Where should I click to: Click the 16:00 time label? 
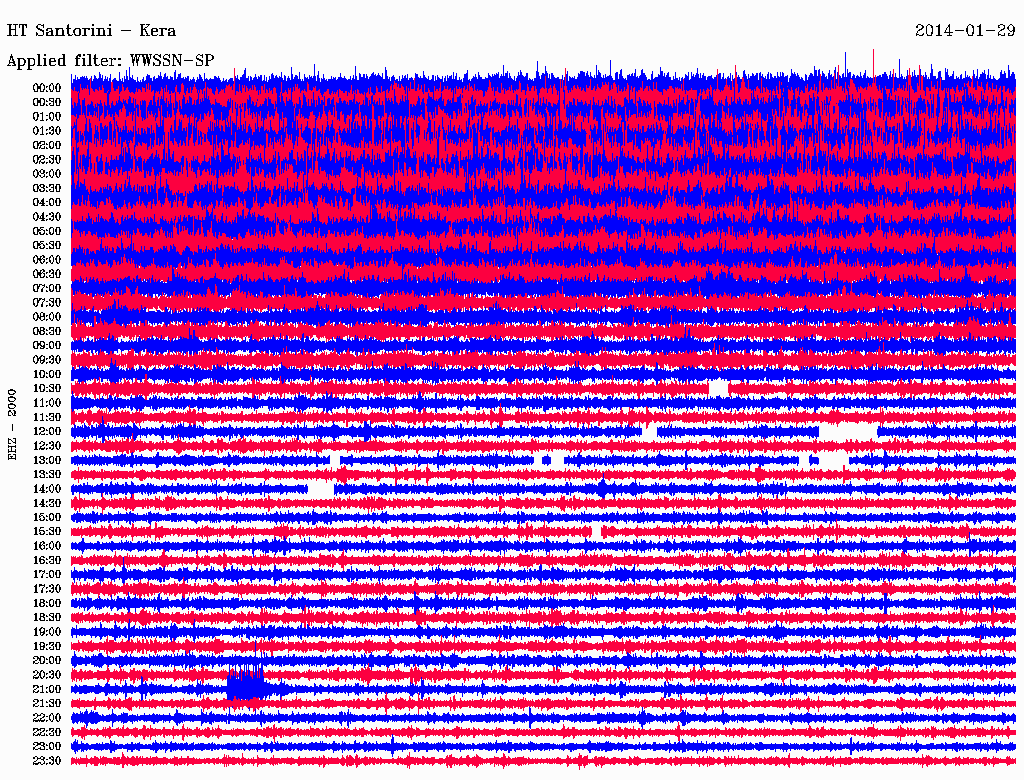pos(47,546)
